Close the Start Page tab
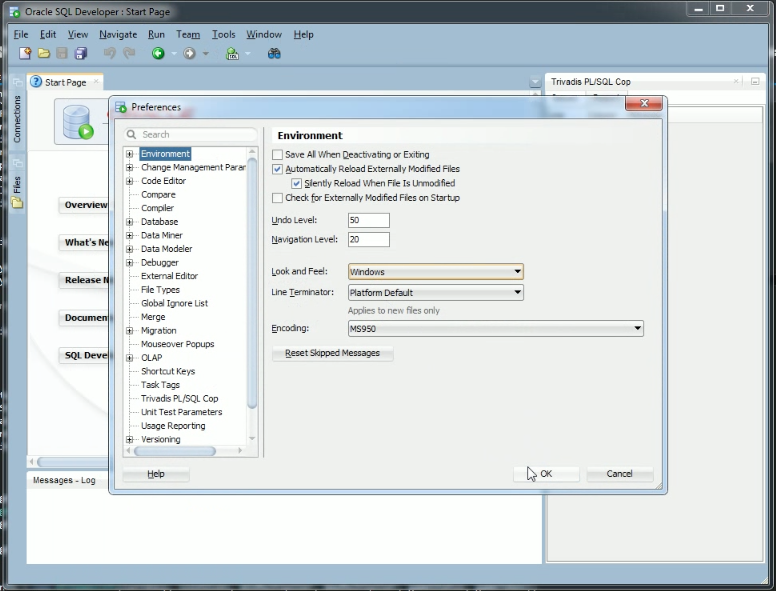 coord(97,82)
